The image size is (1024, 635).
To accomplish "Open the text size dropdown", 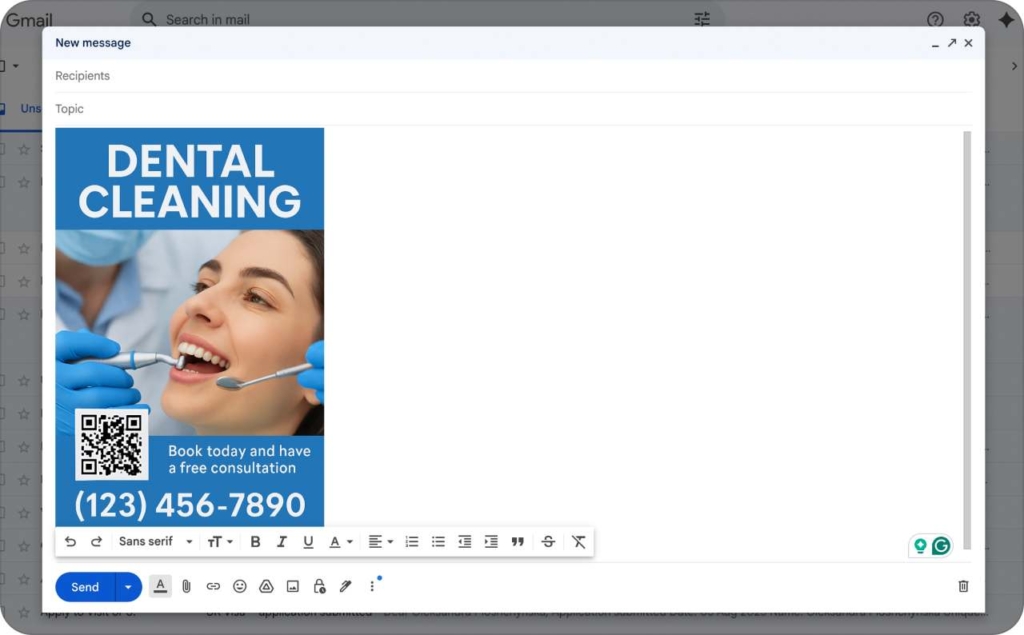I will click(x=219, y=541).
